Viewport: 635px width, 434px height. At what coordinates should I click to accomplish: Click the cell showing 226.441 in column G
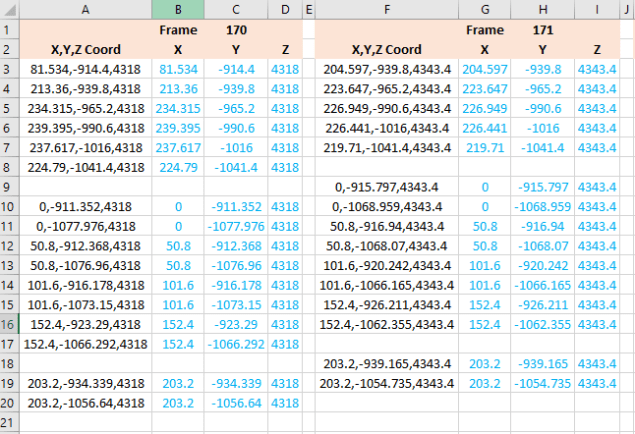tap(484, 128)
